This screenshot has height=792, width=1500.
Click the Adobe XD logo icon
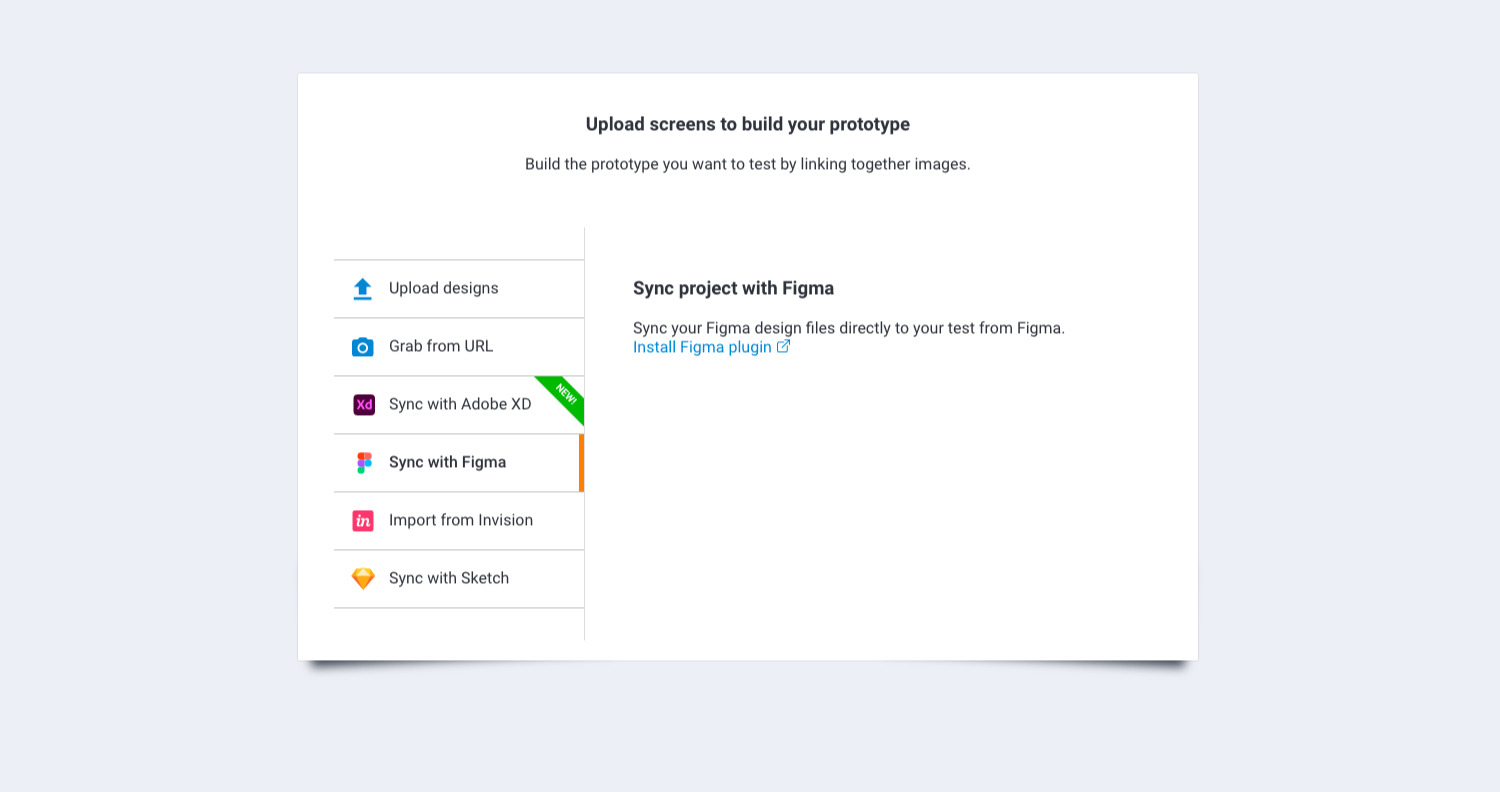click(x=363, y=405)
